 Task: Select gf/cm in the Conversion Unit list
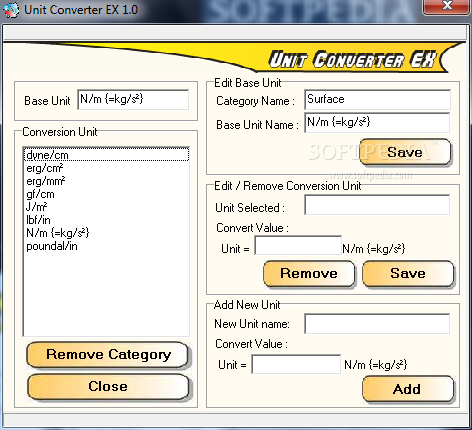pos(106,194)
